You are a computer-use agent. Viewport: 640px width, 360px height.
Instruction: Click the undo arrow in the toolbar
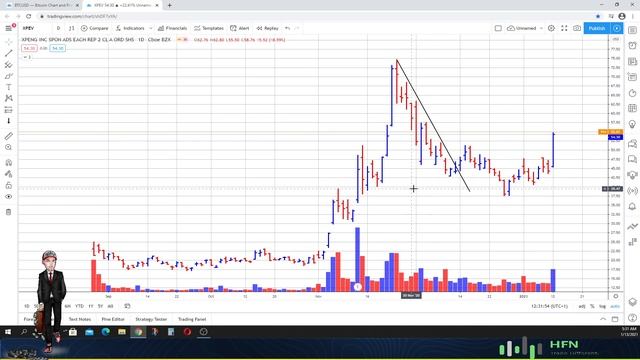[287, 28]
